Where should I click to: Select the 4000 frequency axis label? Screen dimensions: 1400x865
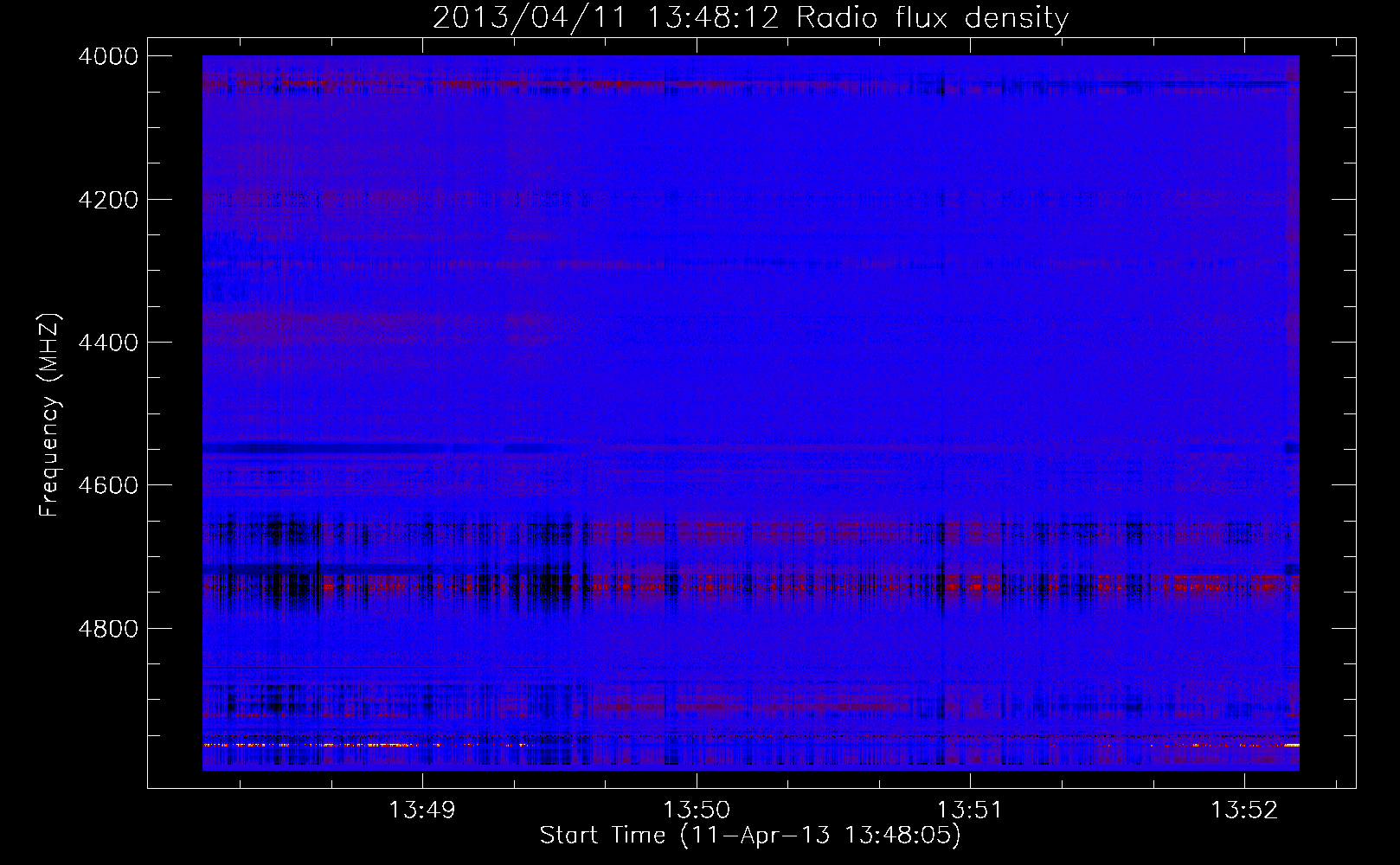[x=108, y=56]
